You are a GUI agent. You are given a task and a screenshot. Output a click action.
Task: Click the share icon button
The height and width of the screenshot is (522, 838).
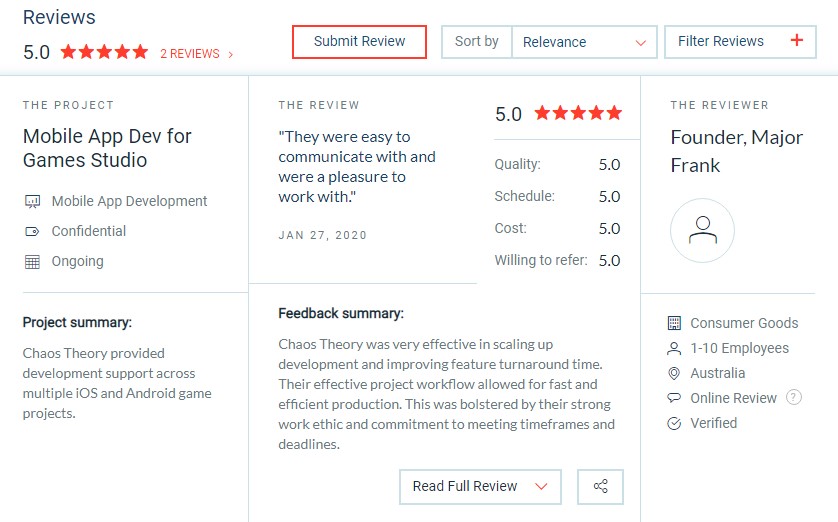tap(600, 487)
